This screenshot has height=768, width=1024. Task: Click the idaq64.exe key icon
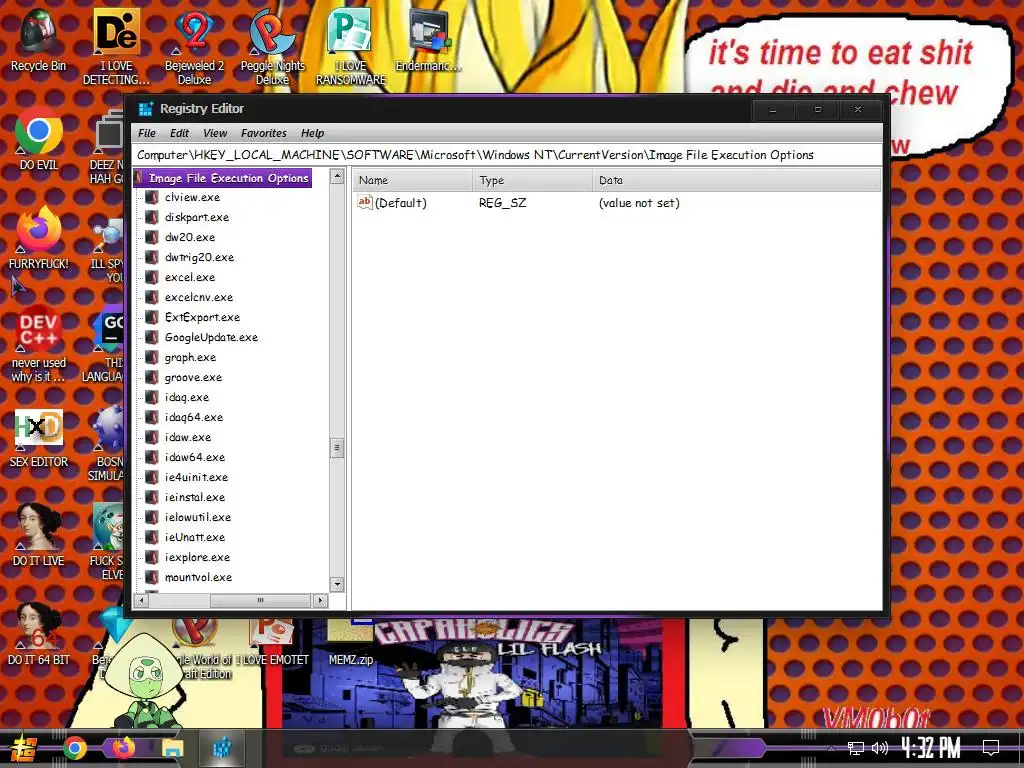(152, 417)
